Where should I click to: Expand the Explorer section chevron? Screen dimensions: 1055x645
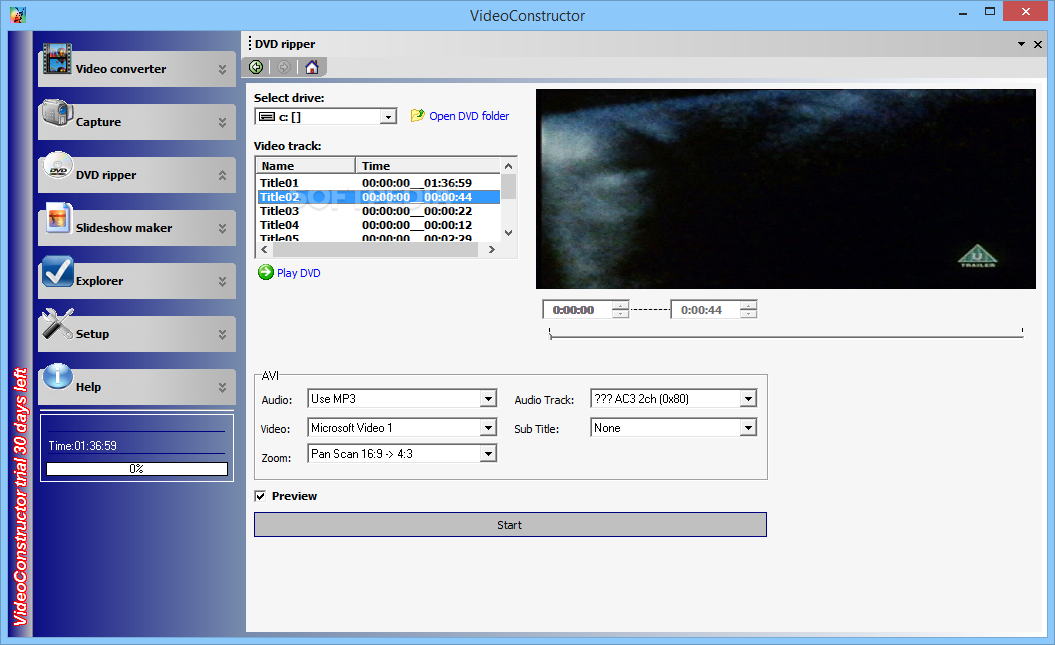click(222, 281)
